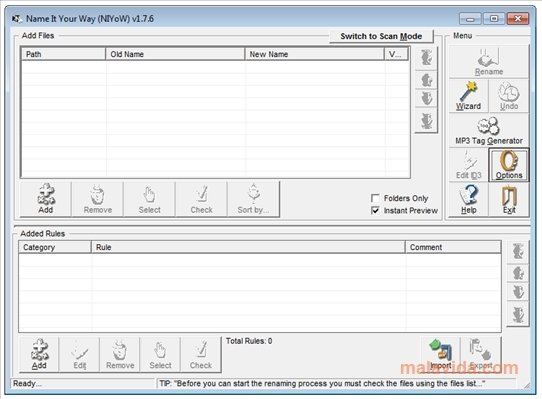Open Help from the Menu panel
542x399 pixels.
468,200
